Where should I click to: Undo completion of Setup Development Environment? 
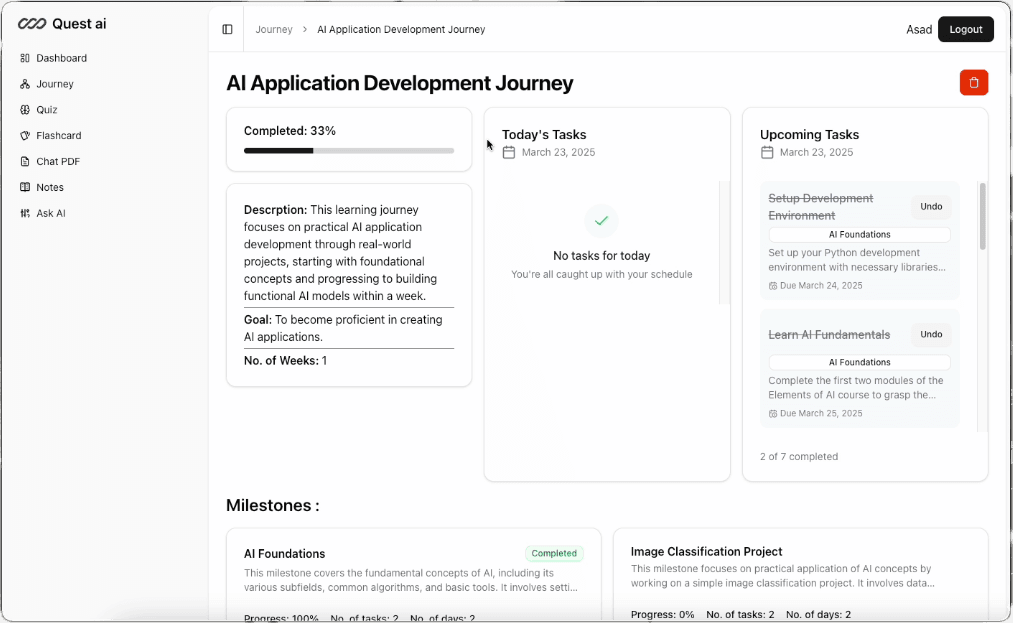(931, 206)
